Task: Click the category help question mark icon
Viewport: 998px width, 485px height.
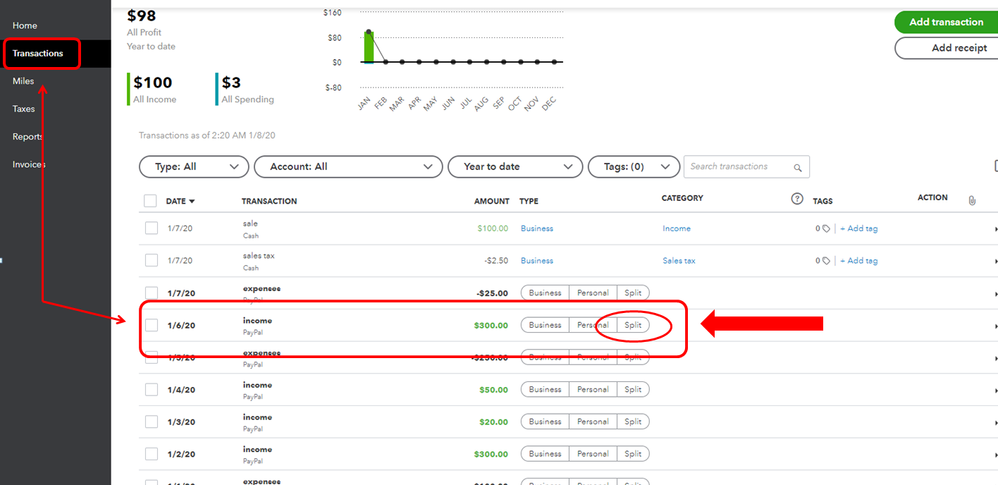Action: pyautogui.click(x=796, y=199)
